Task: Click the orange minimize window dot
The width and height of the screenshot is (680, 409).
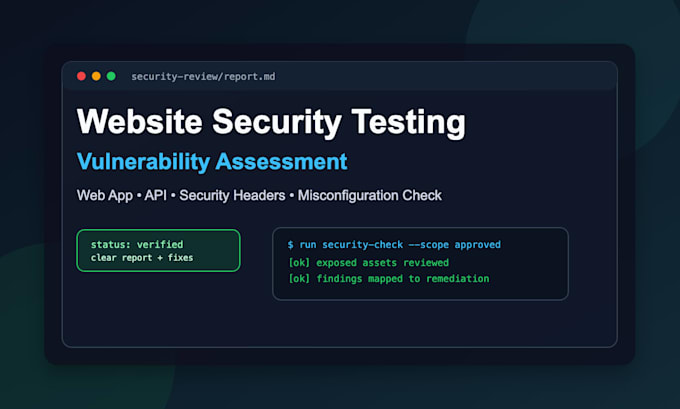Action: click(x=96, y=76)
